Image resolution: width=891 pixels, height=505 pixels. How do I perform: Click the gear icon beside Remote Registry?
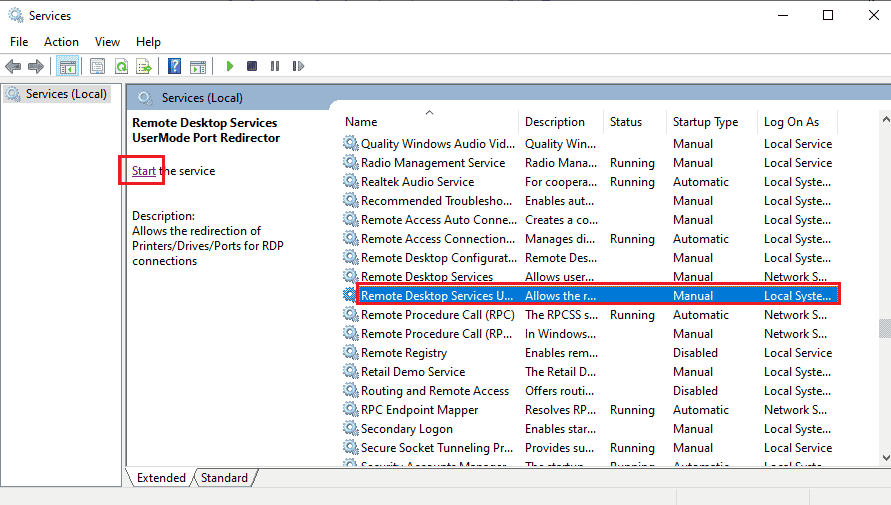coord(351,352)
